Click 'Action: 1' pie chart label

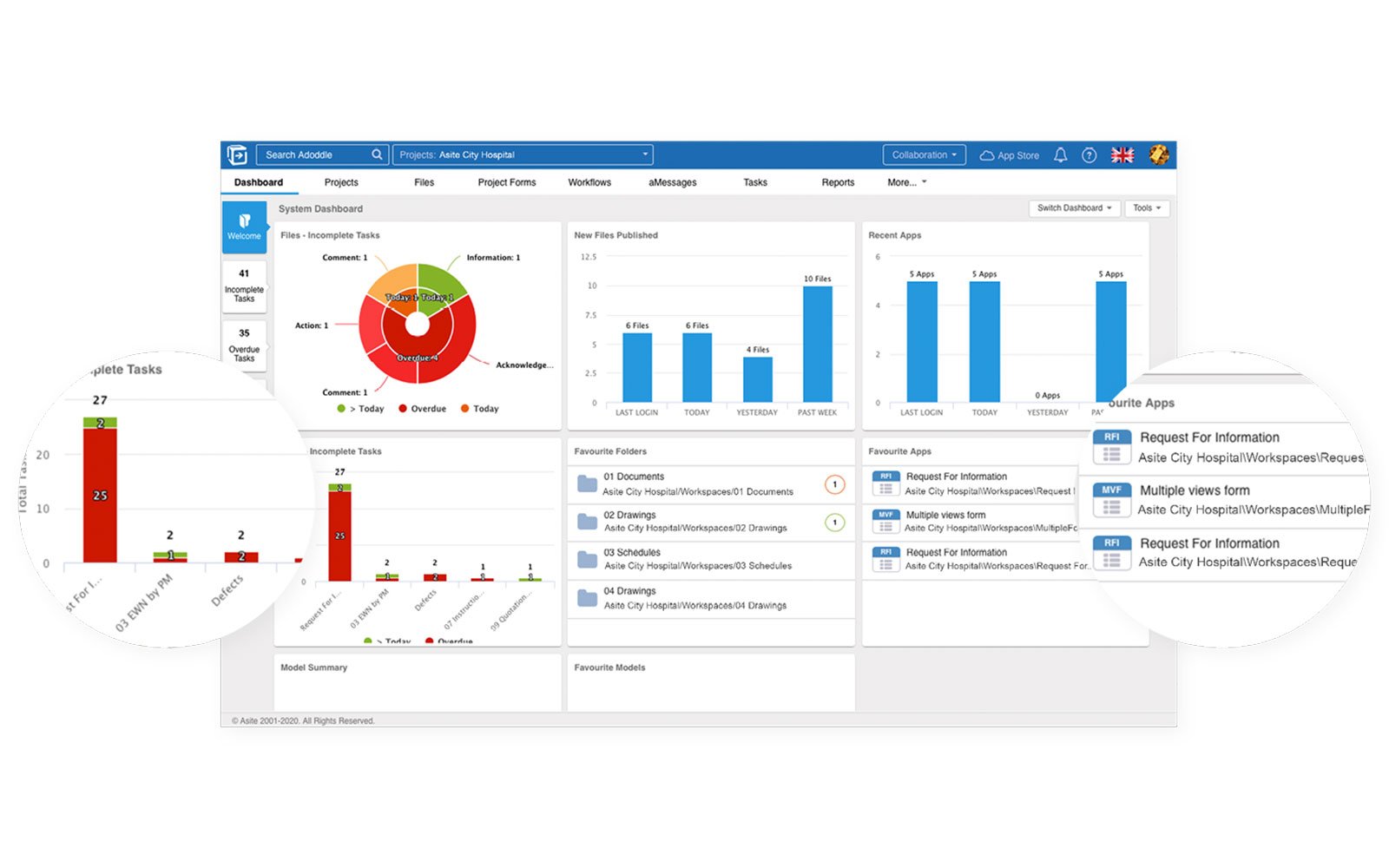[x=312, y=325]
